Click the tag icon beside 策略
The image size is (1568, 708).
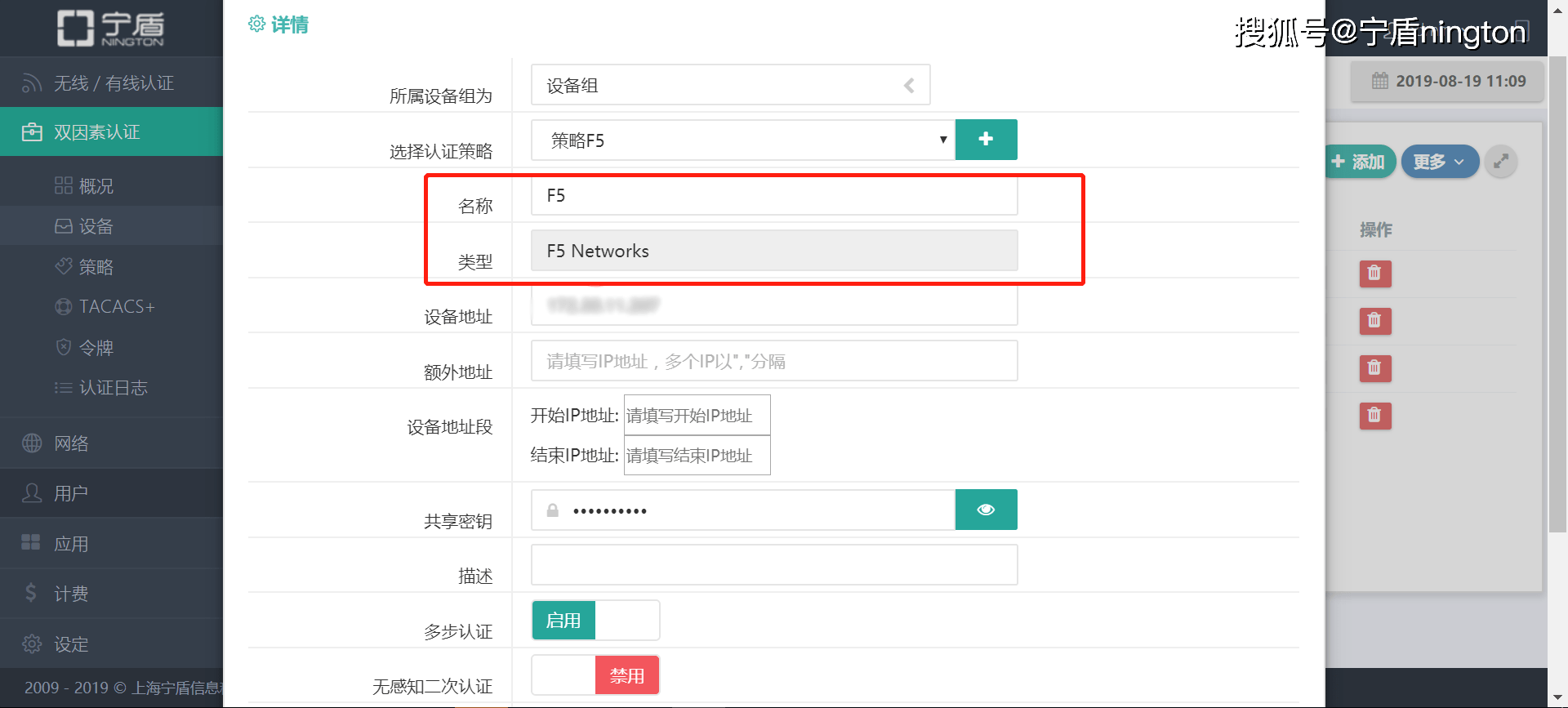point(64,266)
